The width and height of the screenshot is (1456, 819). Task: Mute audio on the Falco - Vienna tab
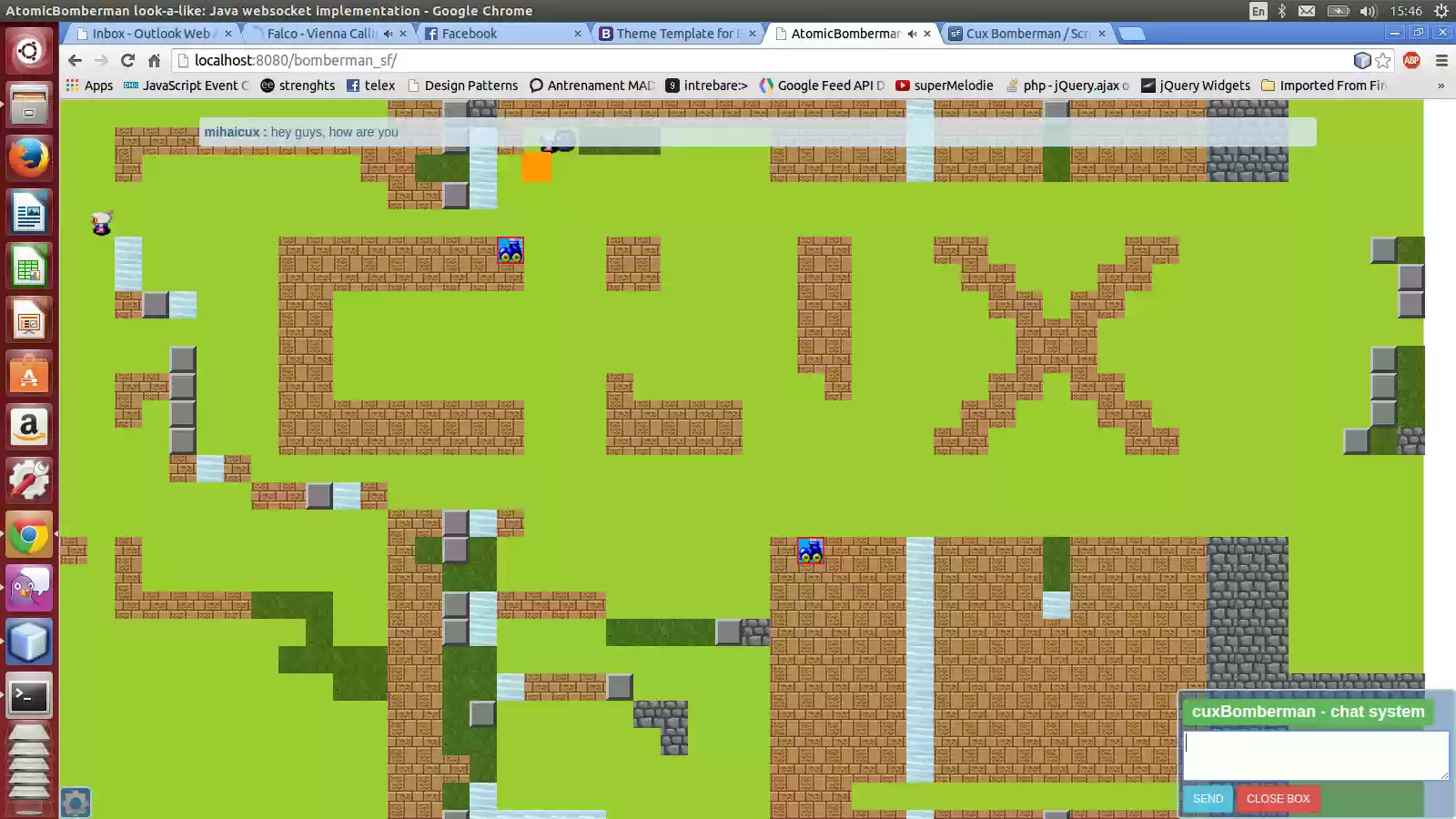point(389,34)
